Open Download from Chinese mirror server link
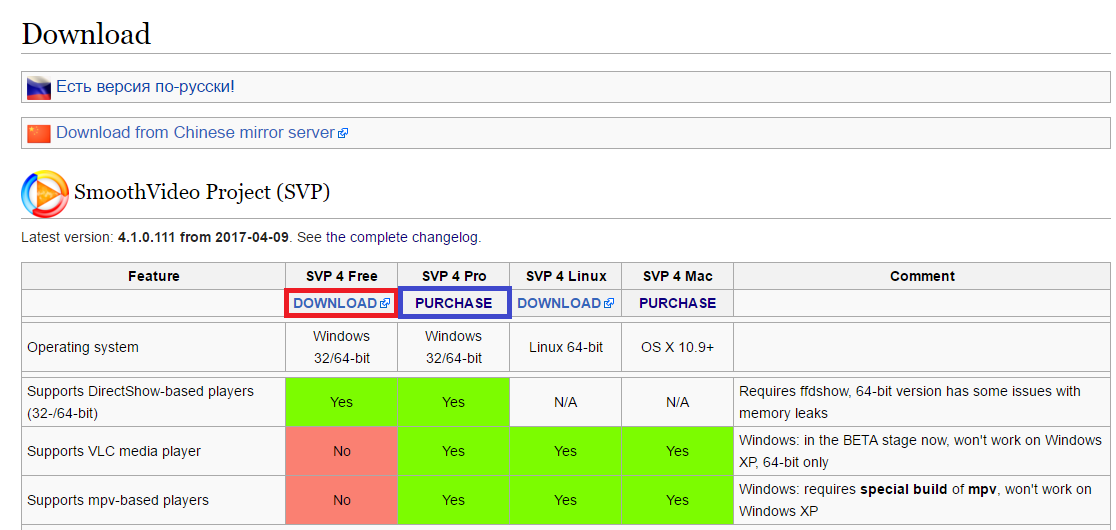Image resolution: width=1116 pixels, height=530 pixels. coord(195,132)
